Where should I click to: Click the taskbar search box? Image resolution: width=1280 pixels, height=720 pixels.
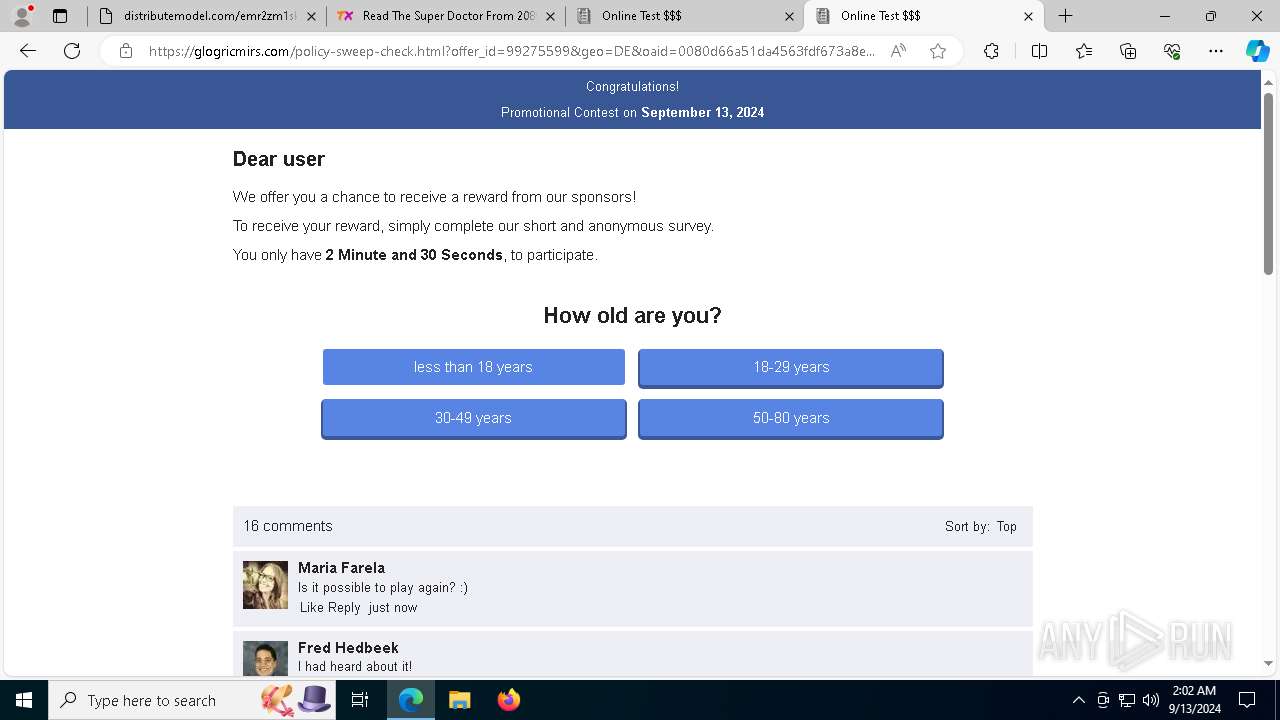click(193, 700)
